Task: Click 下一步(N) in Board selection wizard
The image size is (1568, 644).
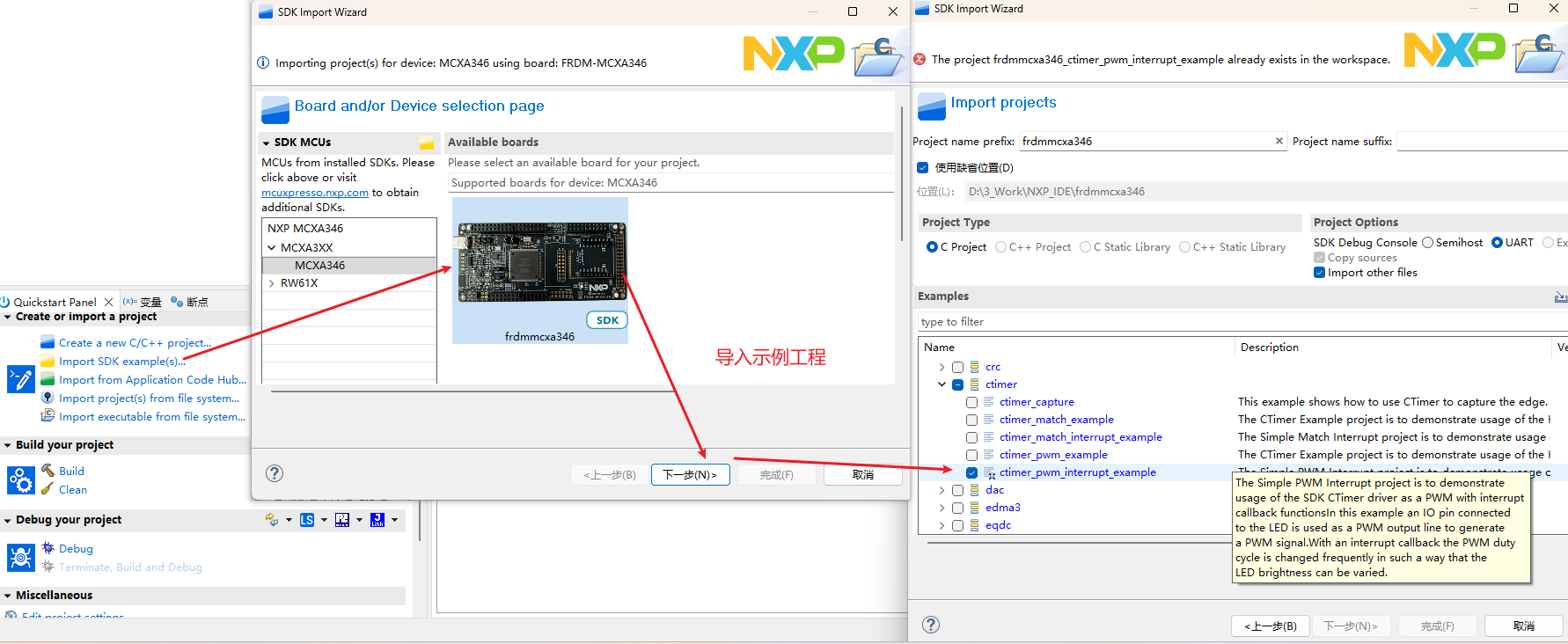Action: 690,474
